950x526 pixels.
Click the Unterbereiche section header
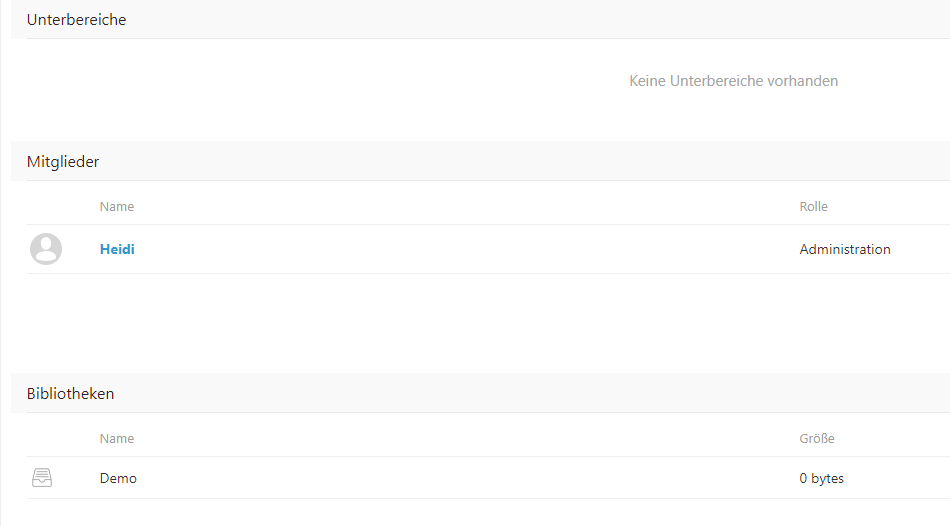[76, 19]
